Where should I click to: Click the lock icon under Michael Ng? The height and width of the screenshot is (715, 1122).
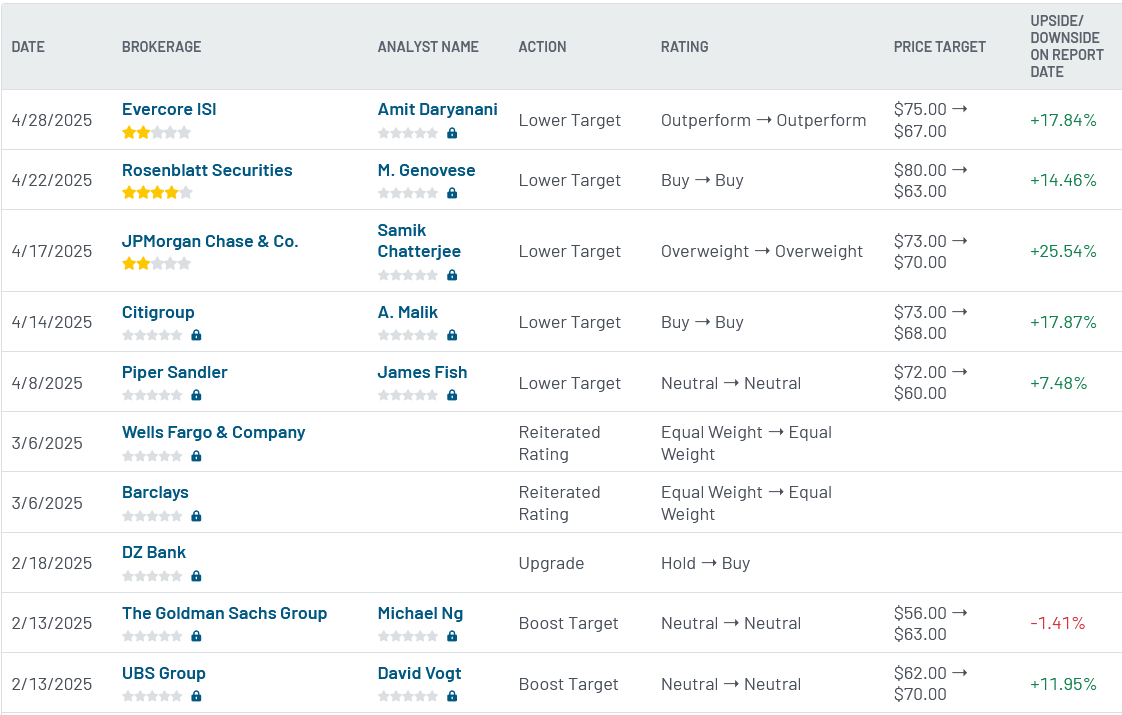click(452, 636)
